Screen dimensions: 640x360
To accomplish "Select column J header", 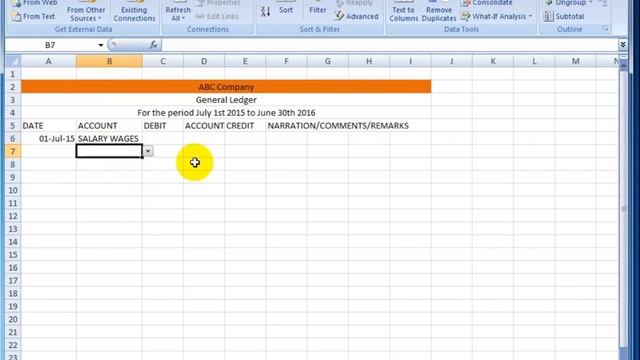I will click(x=451, y=61).
